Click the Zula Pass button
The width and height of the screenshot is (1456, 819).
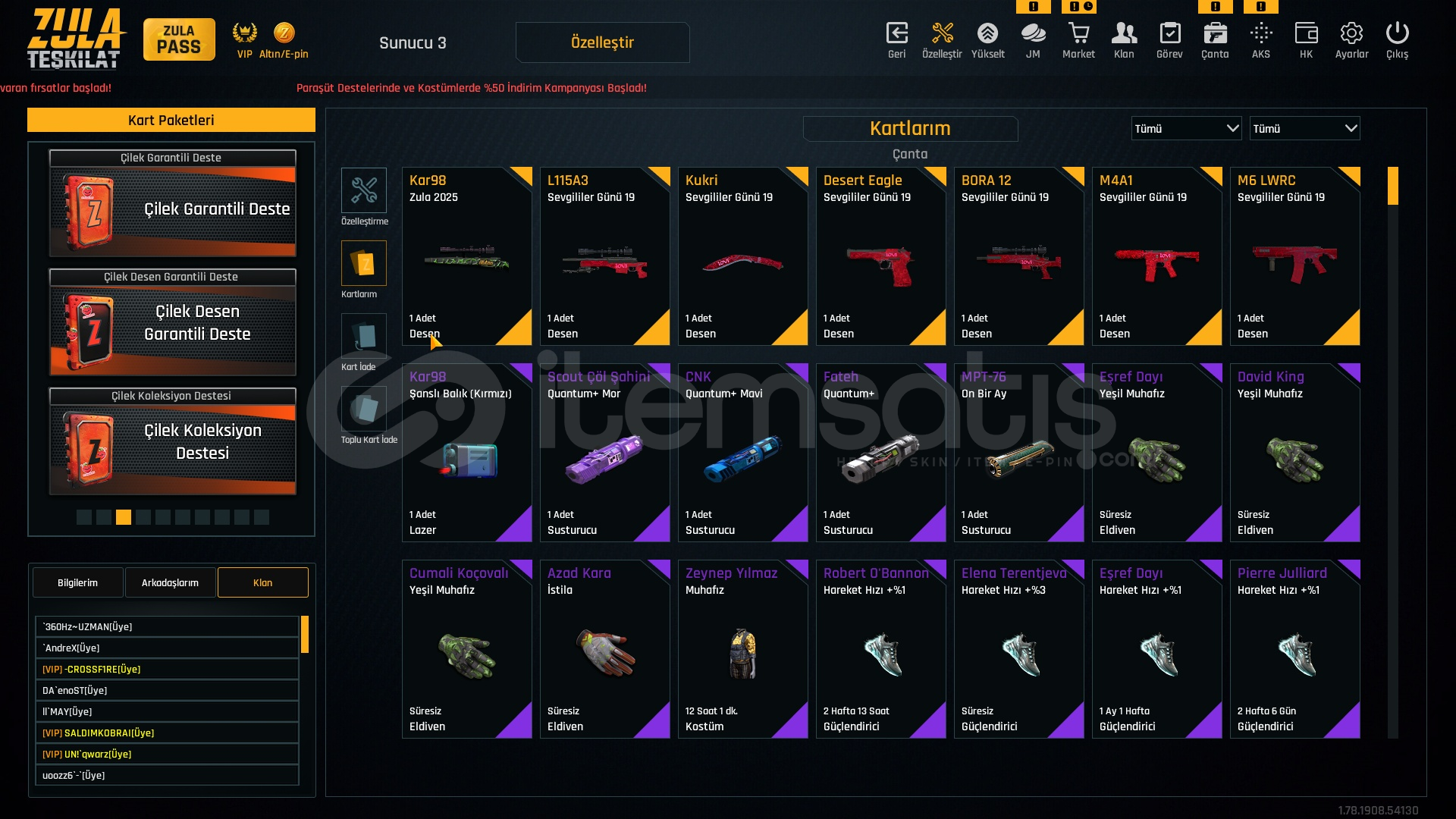[179, 39]
